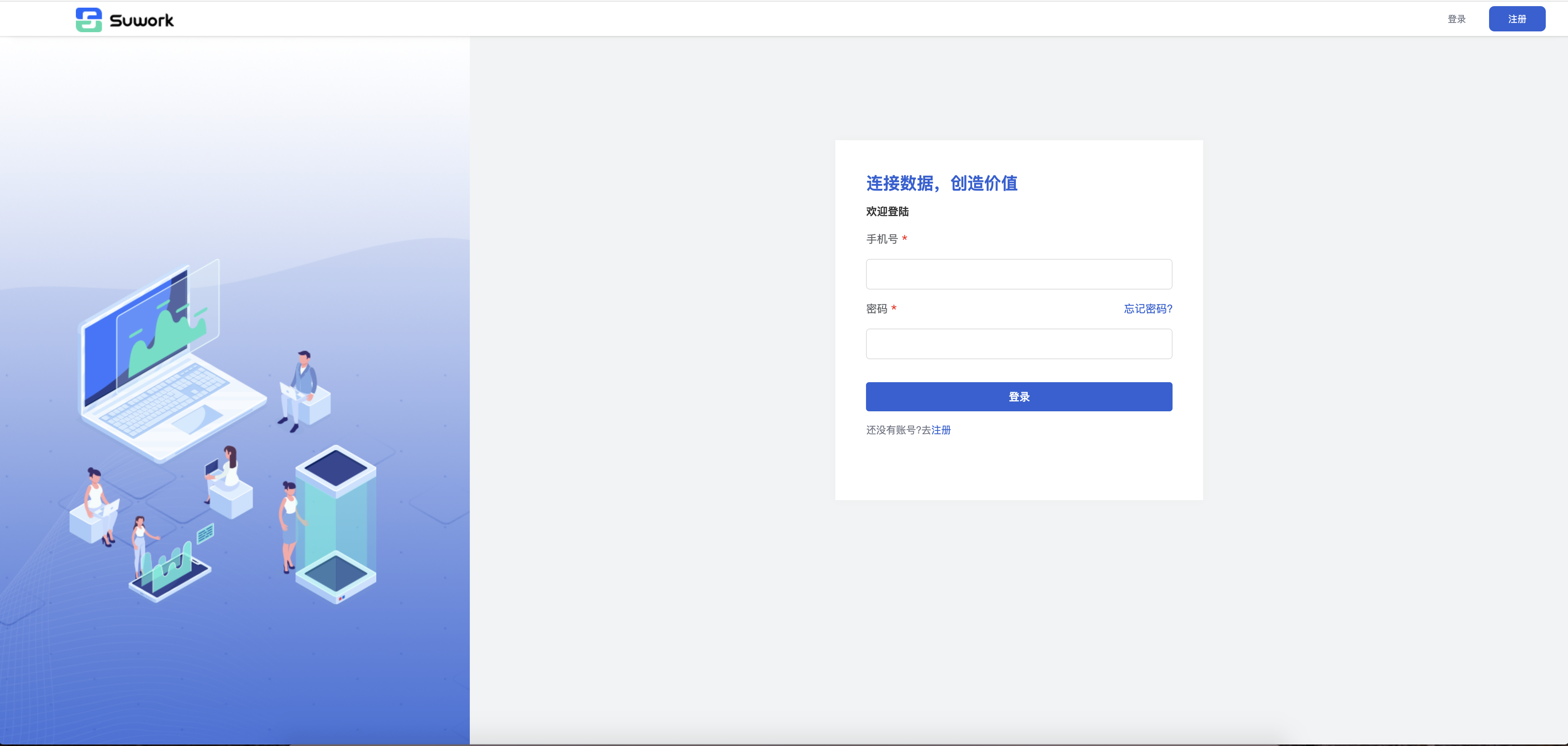
Task: Follow the 注册 link below login button
Action: click(x=941, y=430)
